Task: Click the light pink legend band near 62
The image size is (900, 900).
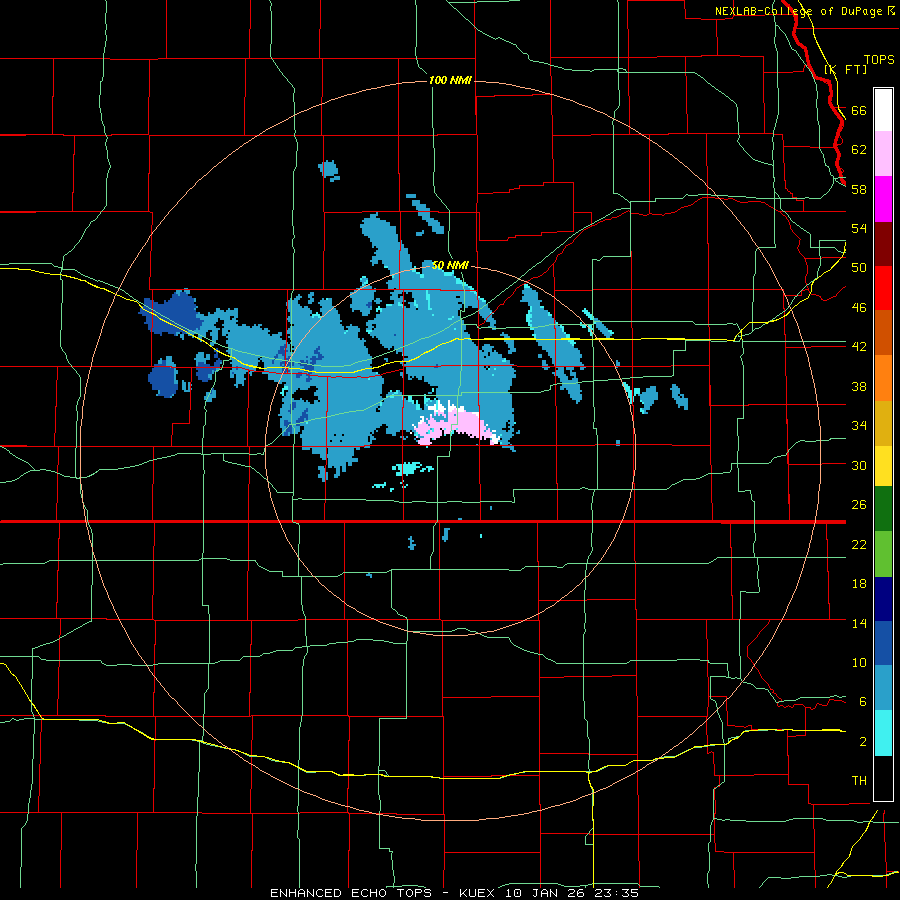Action: 883,153
